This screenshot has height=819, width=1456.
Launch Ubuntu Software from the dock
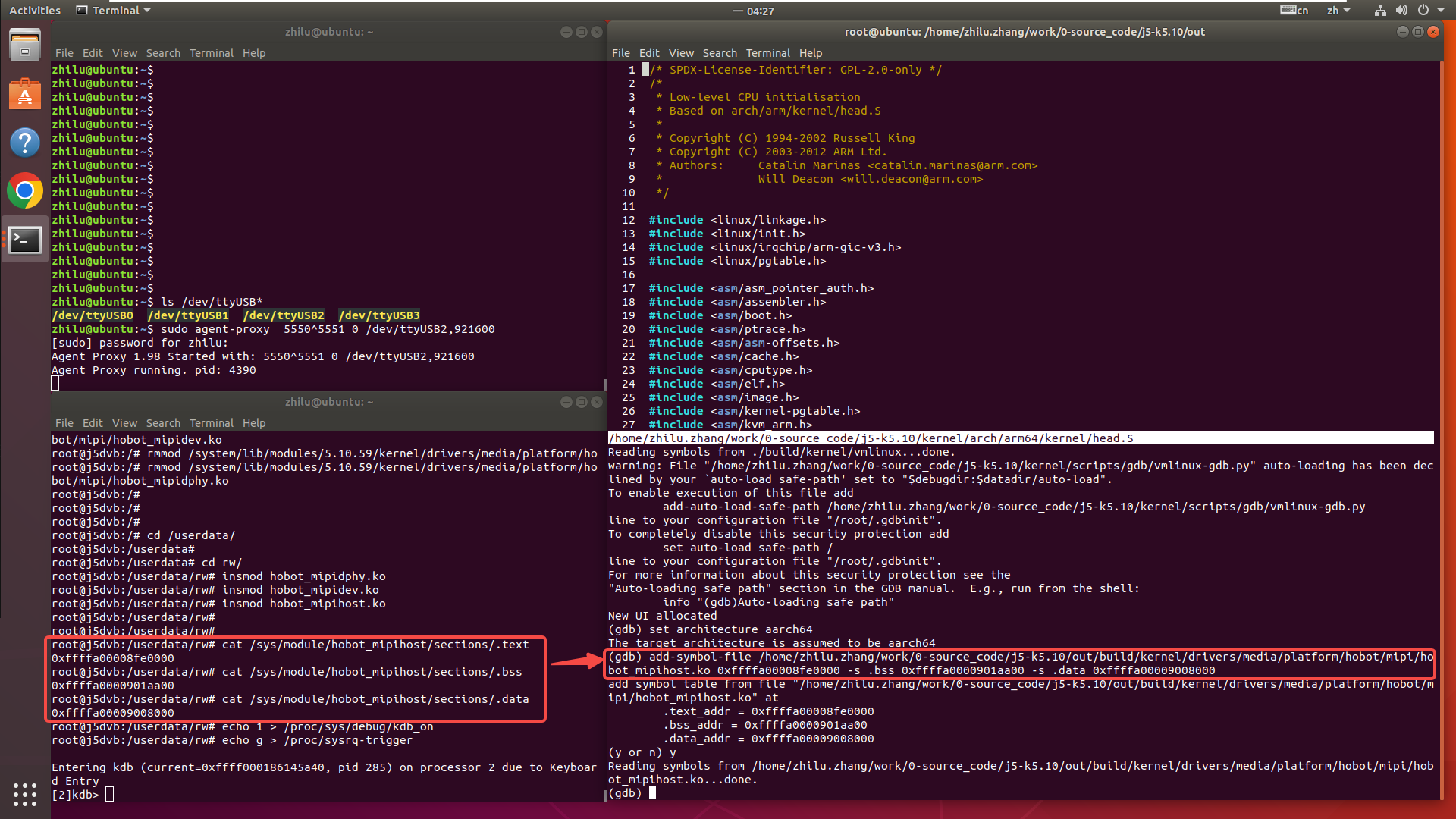25,93
